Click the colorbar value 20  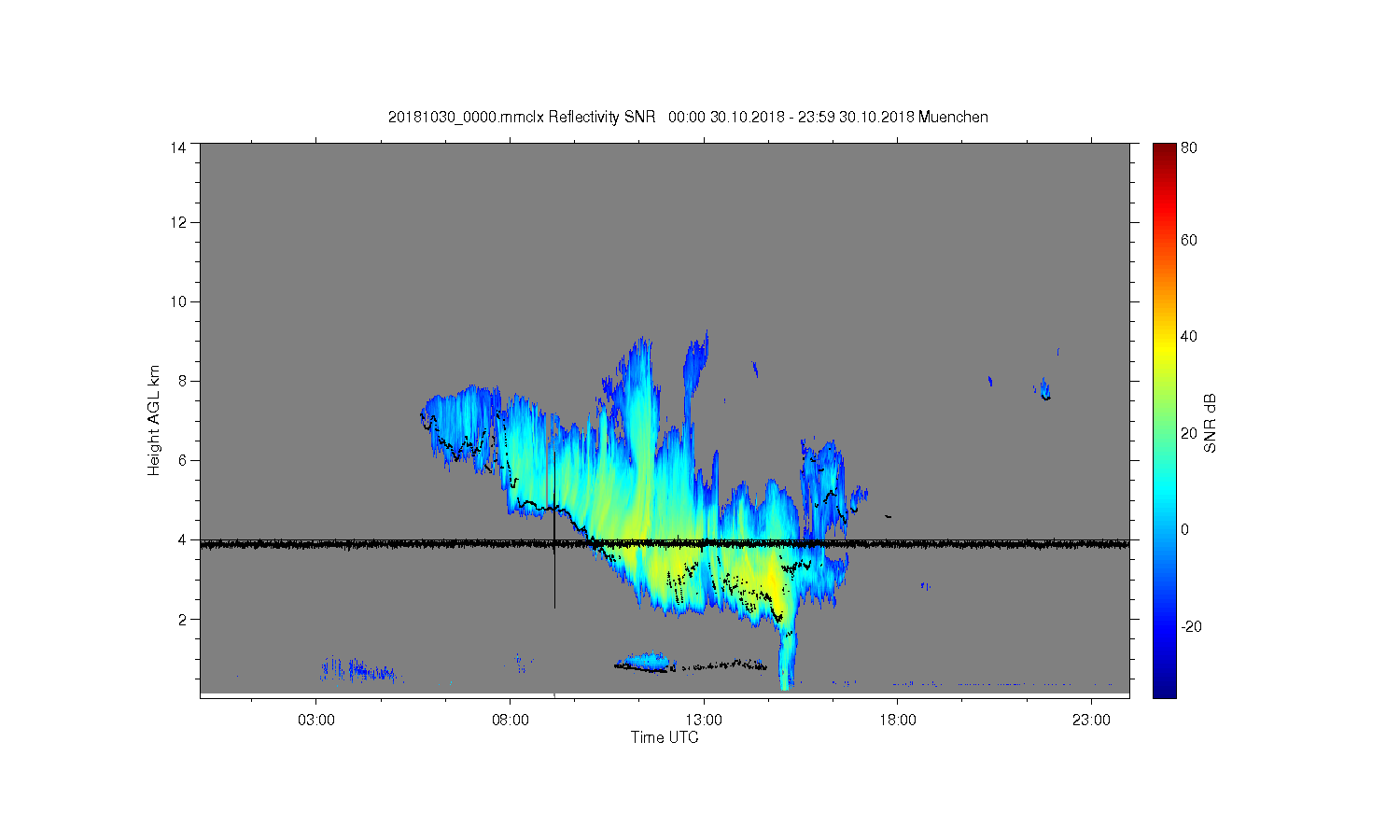coord(1189,433)
